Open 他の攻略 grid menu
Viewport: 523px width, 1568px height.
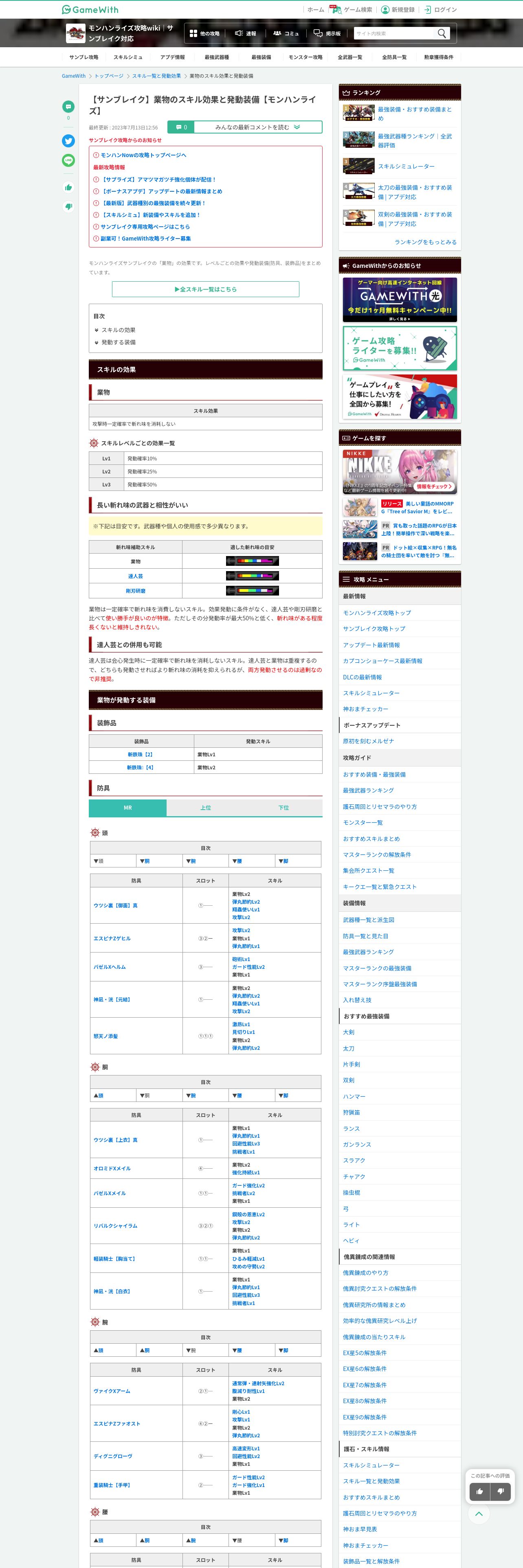click(204, 33)
